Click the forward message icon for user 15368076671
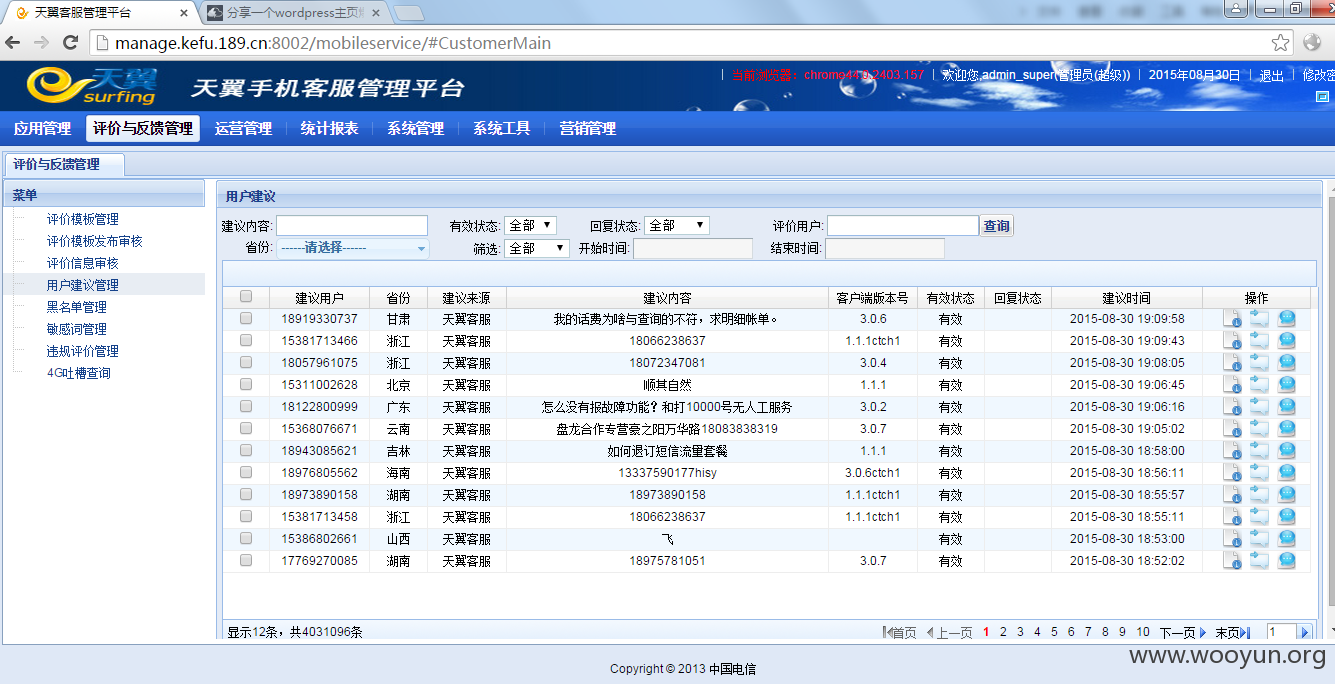1335x684 pixels. tap(1259, 429)
